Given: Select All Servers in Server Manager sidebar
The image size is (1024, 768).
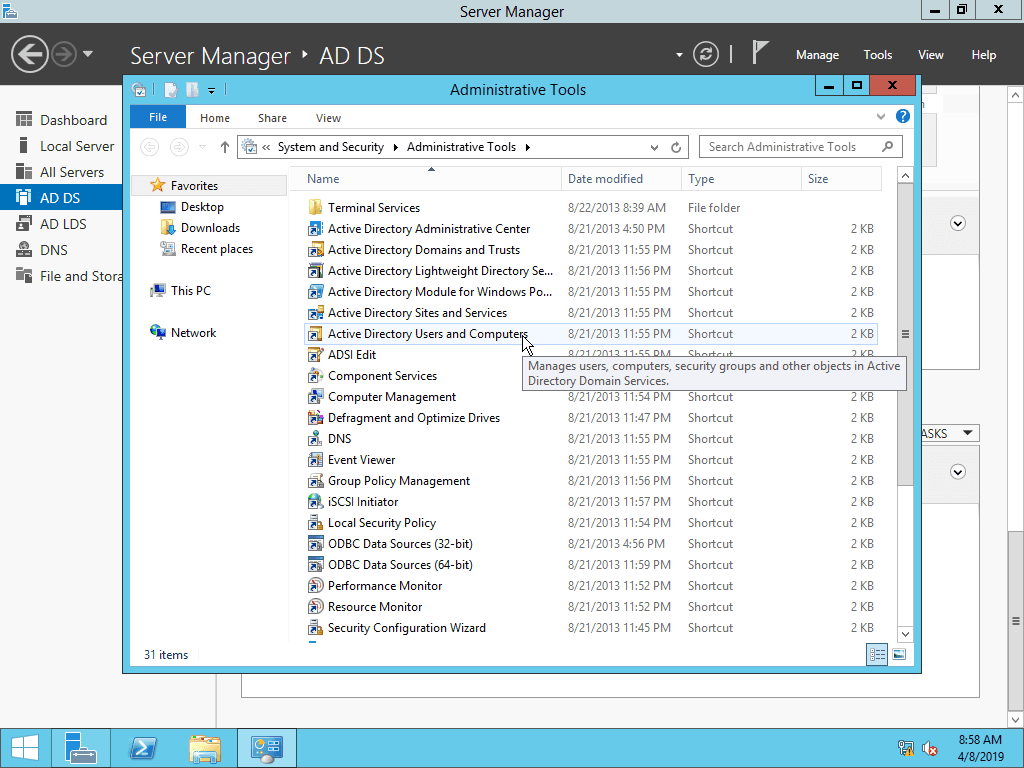Looking at the screenshot, I should 61,172.
